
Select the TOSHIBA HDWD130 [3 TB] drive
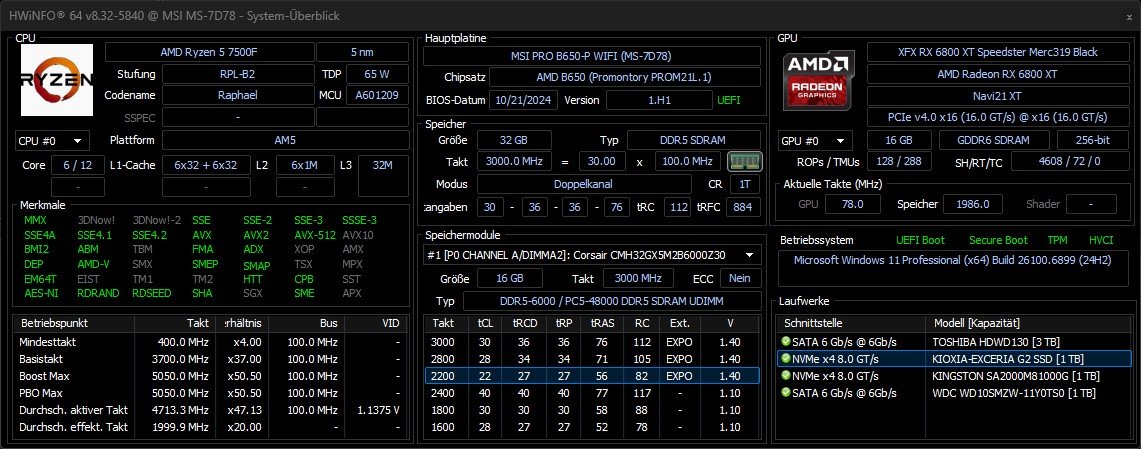point(954,341)
